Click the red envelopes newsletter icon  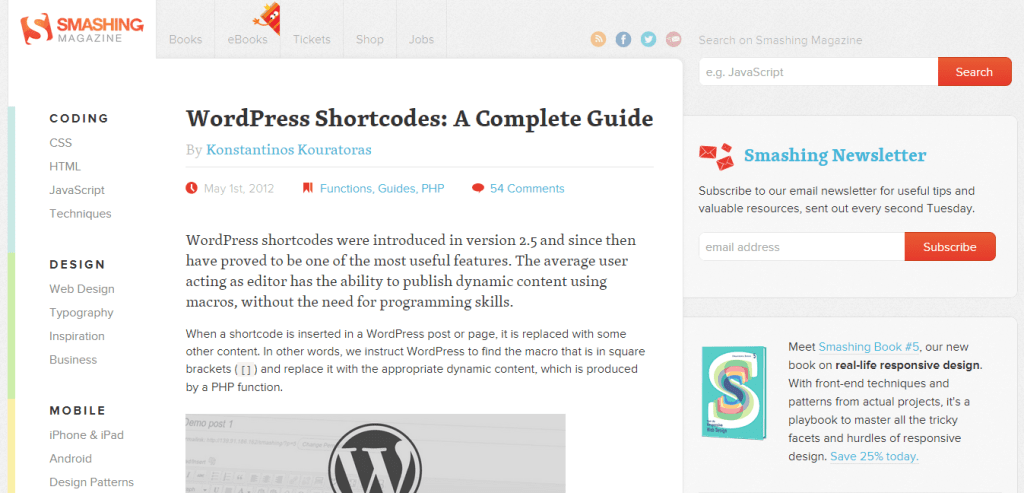pos(716,157)
